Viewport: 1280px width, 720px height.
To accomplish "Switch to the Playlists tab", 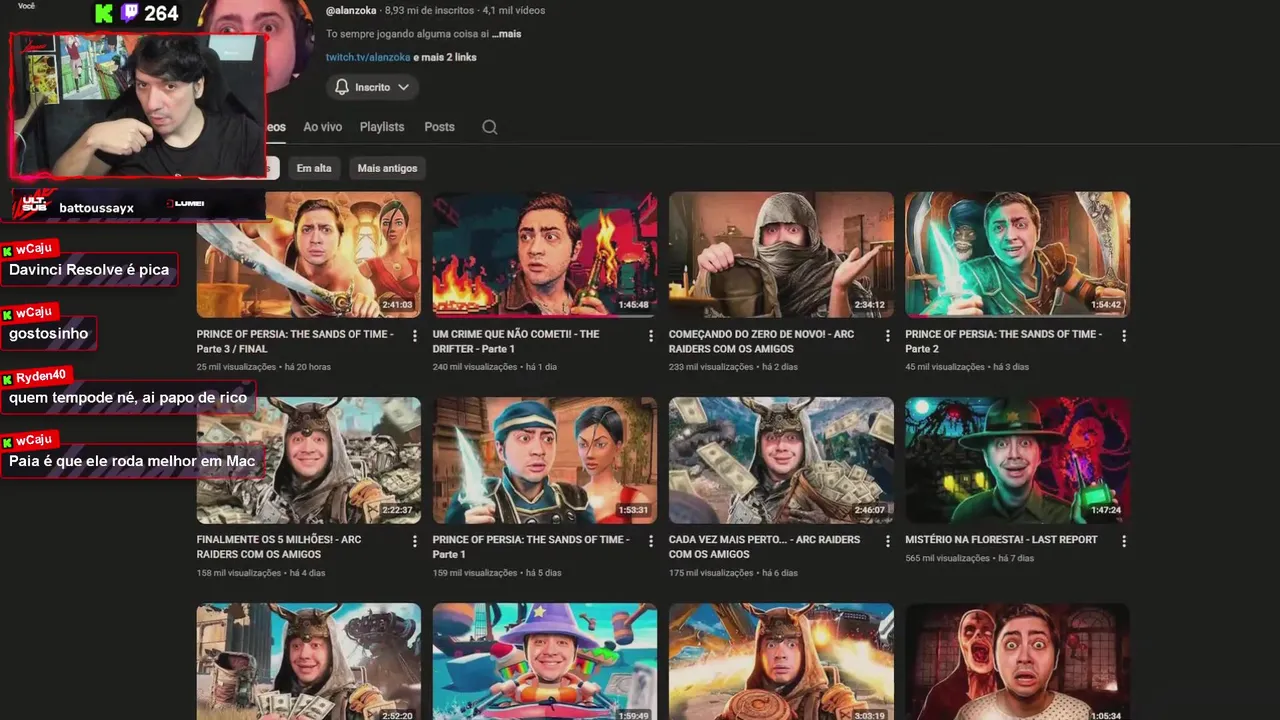I will (382, 127).
